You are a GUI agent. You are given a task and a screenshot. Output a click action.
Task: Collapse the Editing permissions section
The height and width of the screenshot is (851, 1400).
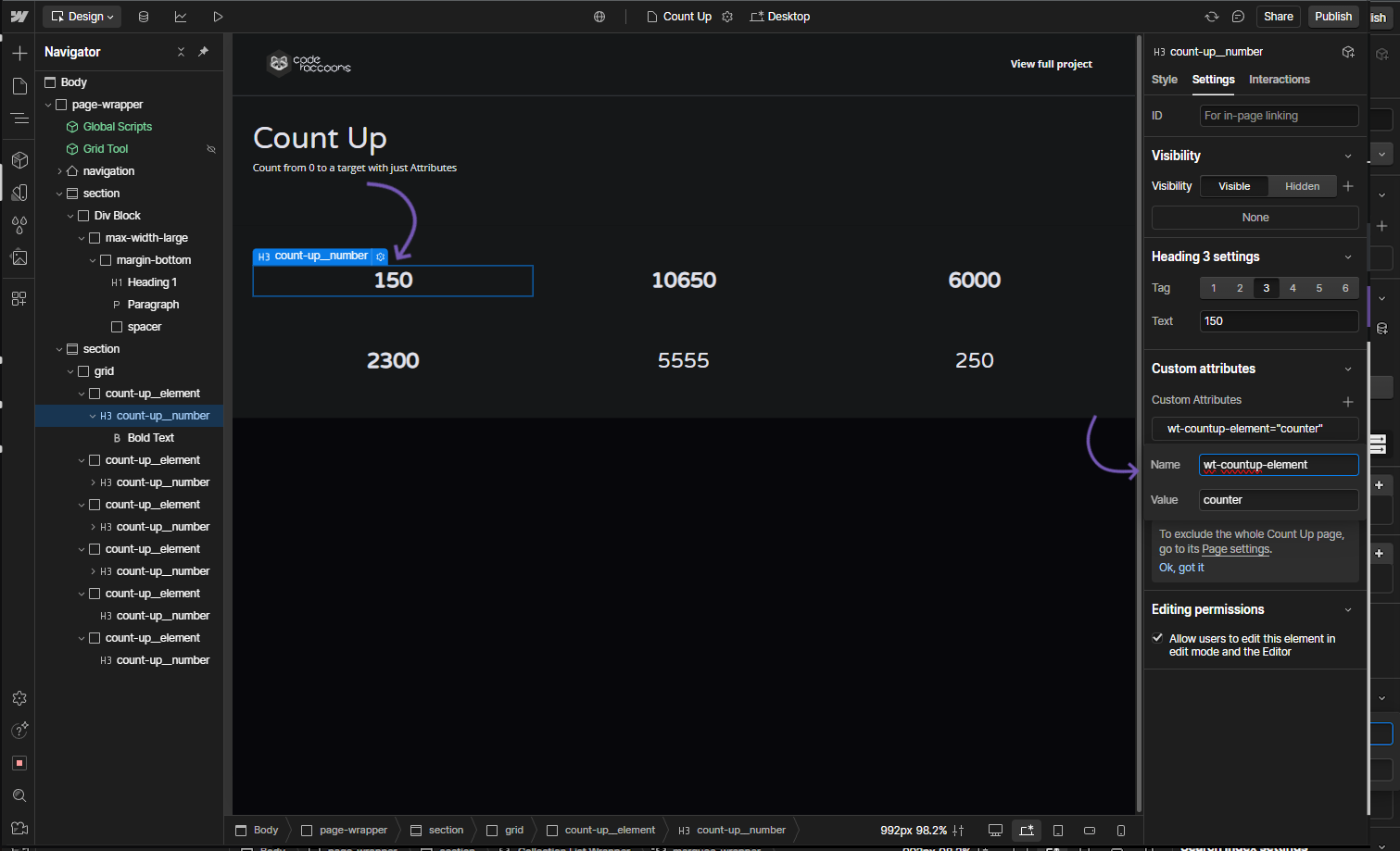coord(1348,609)
